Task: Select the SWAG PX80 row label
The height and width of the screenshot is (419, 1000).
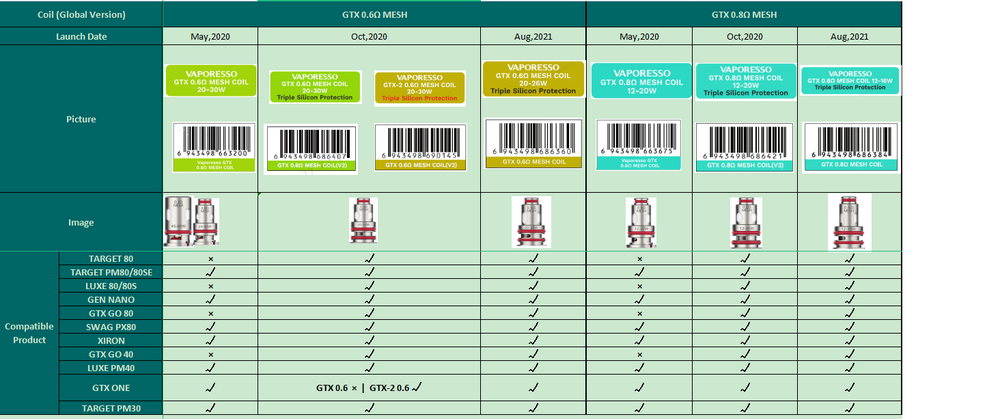Action: (111, 327)
